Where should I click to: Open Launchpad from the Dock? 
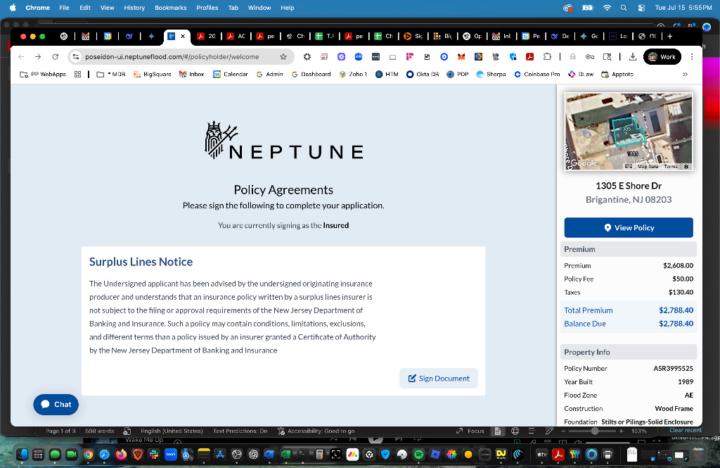point(39,455)
